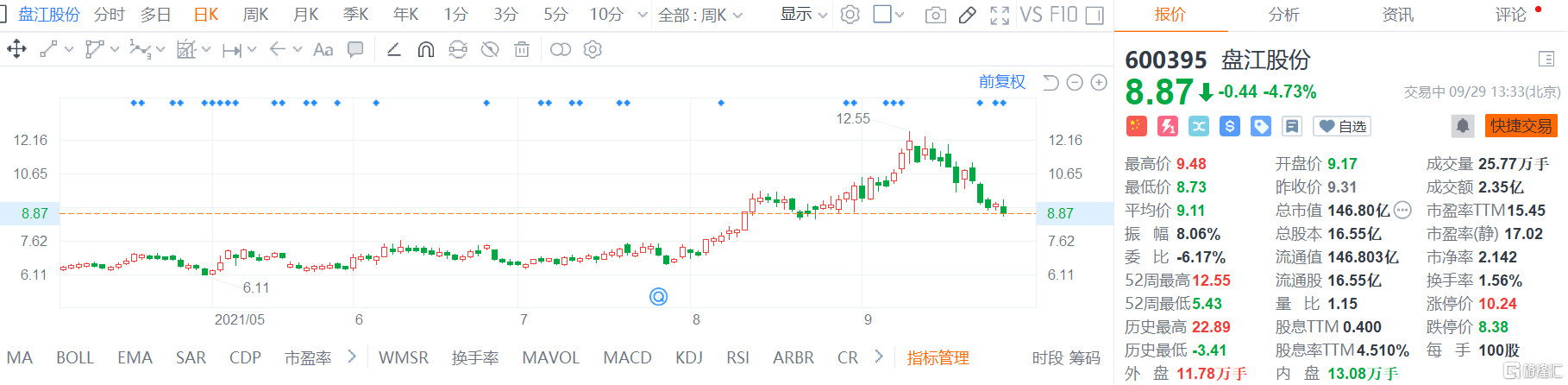This screenshot has width=1568, height=385.
Task: Enable the BOLL indicator
Action: tap(75, 357)
